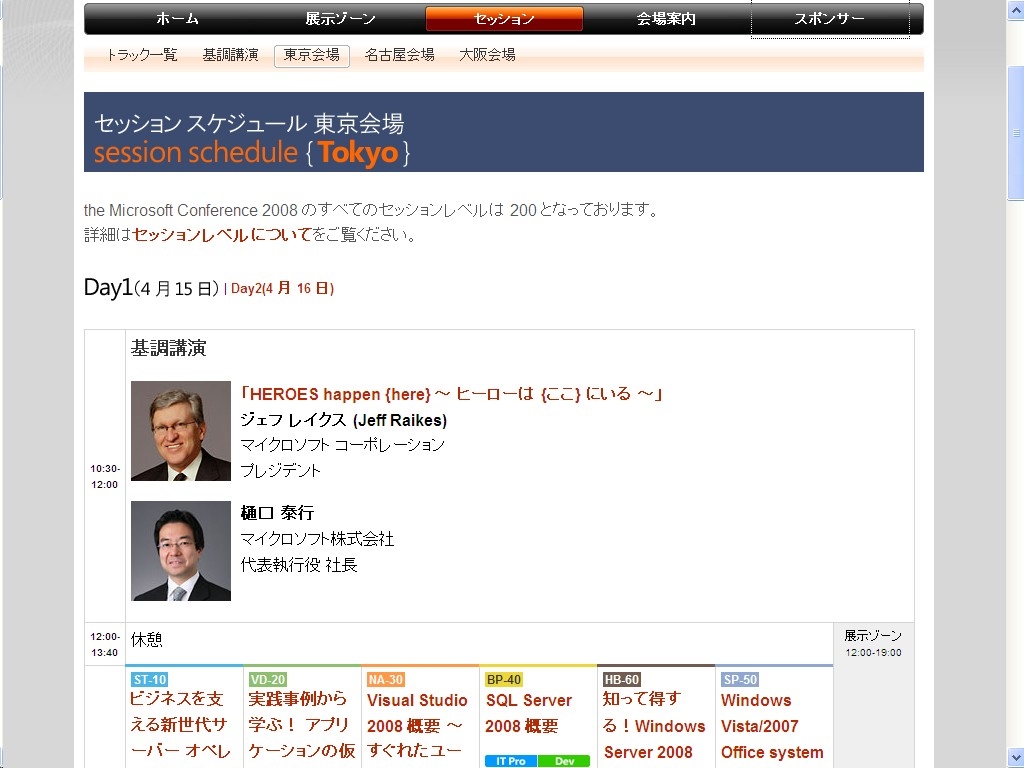This screenshot has height=768, width=1024.
Task: Open the ホーム navigation tab
Action: pyautogui.click(x=178, y=18)
